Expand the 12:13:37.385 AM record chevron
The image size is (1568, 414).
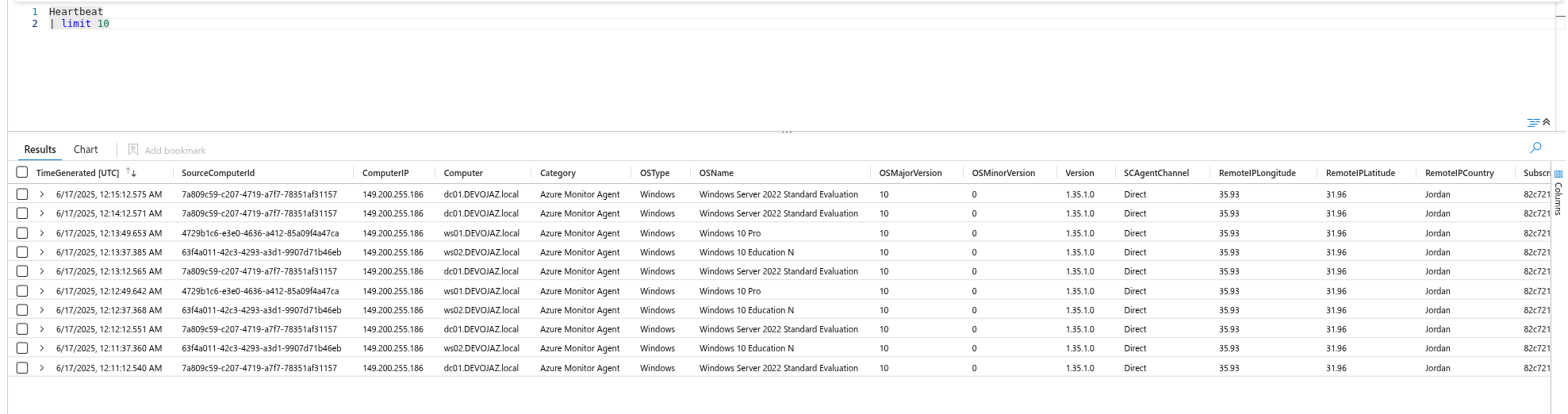point(42,252)
